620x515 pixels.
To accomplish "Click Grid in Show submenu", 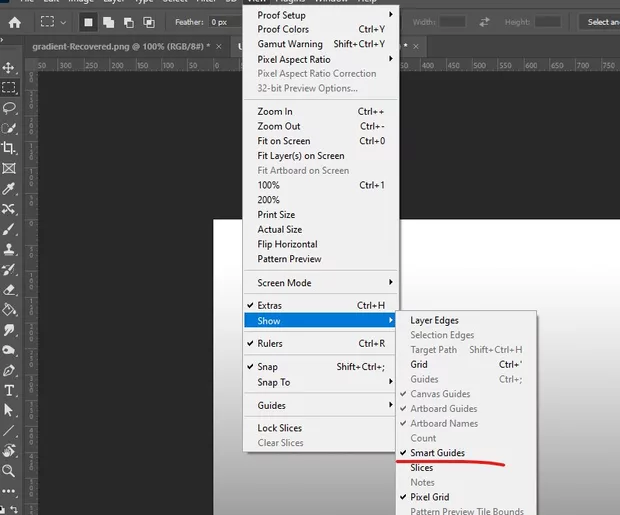I will pyautogui.click(x=466, y=364).
